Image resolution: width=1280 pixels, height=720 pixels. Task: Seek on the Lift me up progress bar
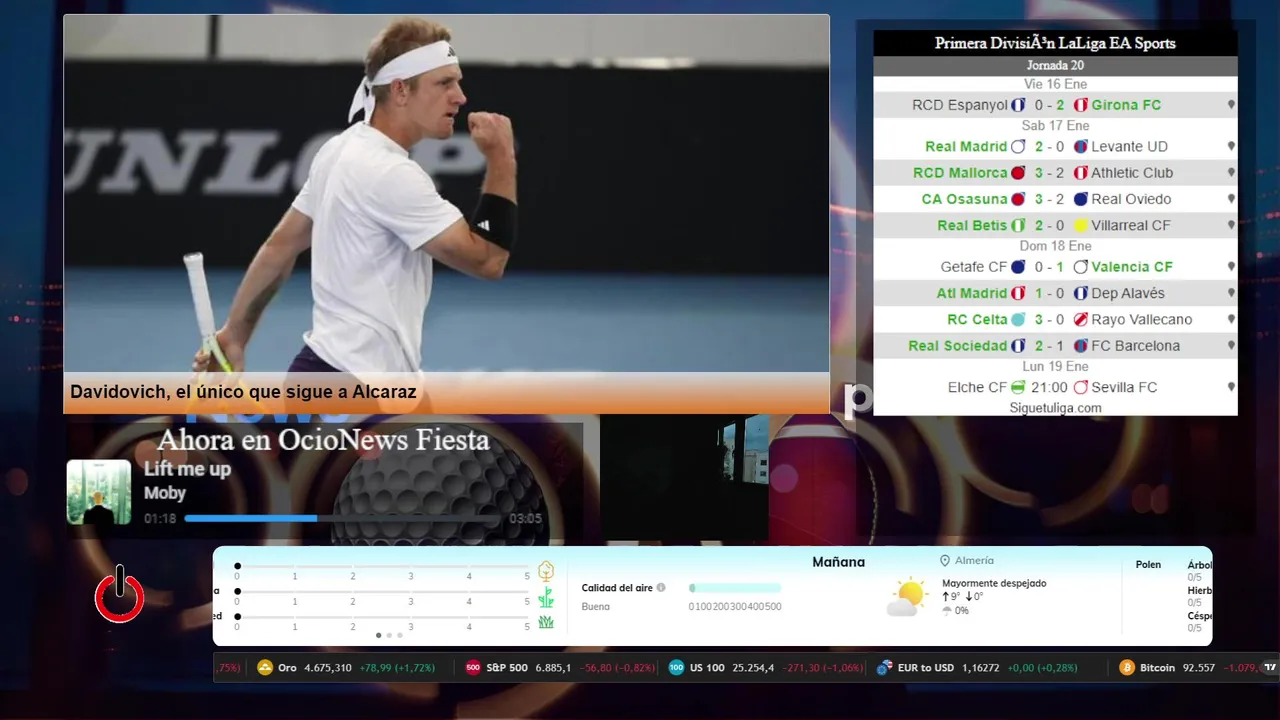coord(341,518)
